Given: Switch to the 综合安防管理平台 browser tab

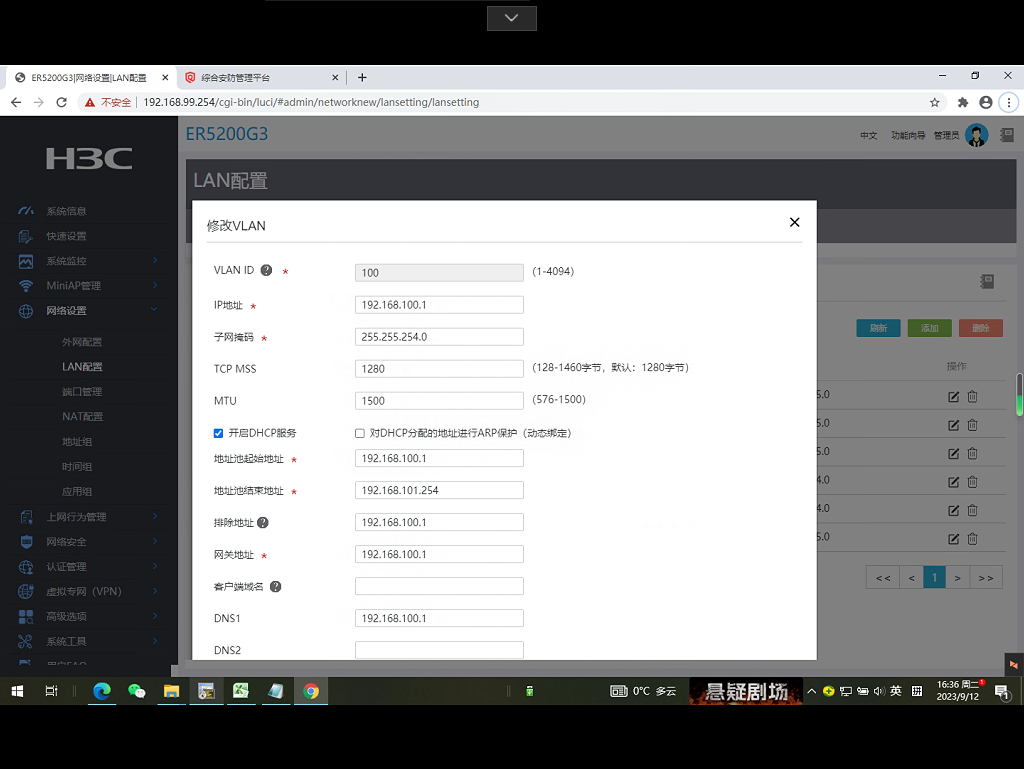Looking at the screenshot, I should 259,78.
